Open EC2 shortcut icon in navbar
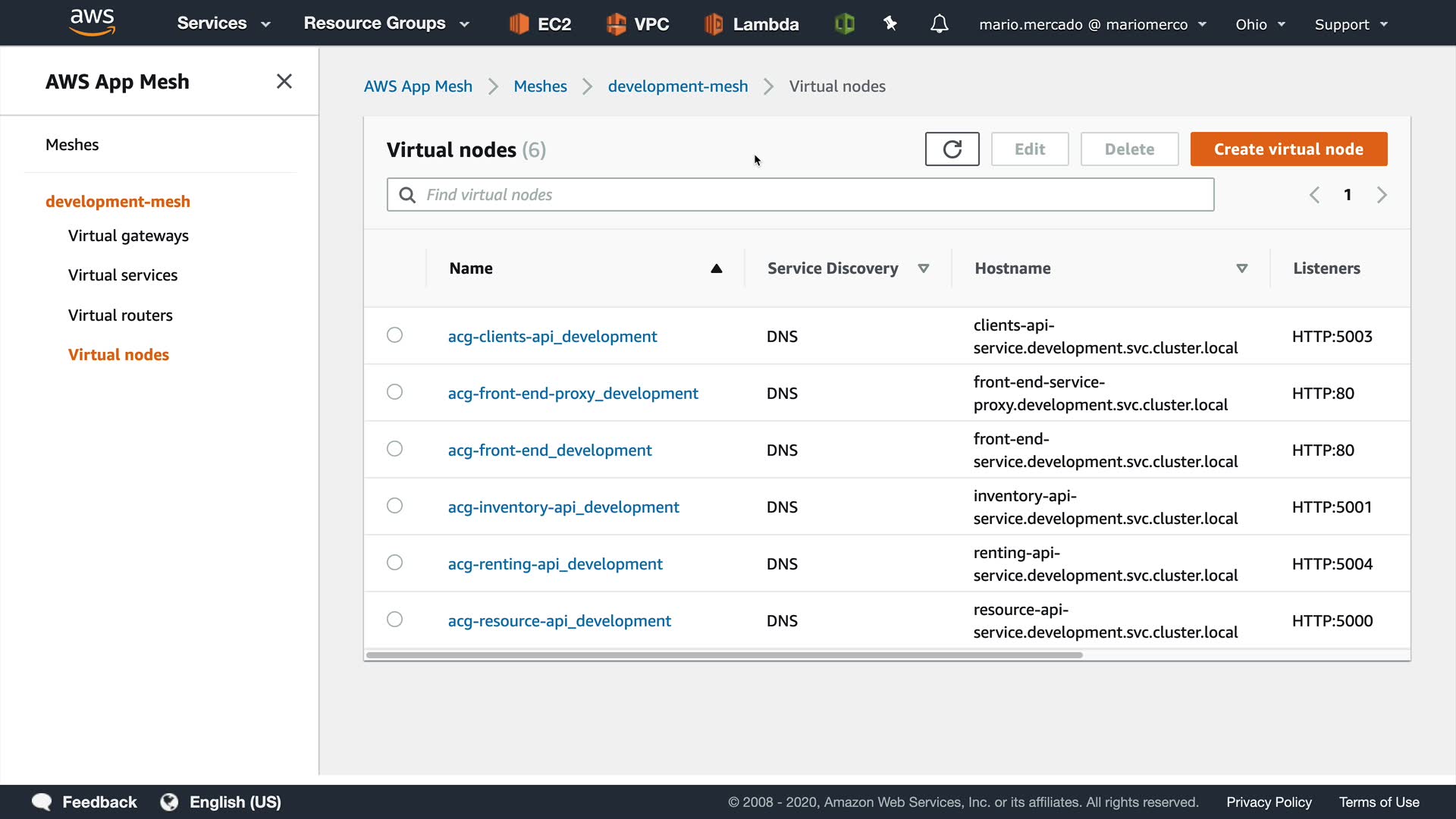The width and height of the screenshot is (1456, 819). click(x=519, y=24)
